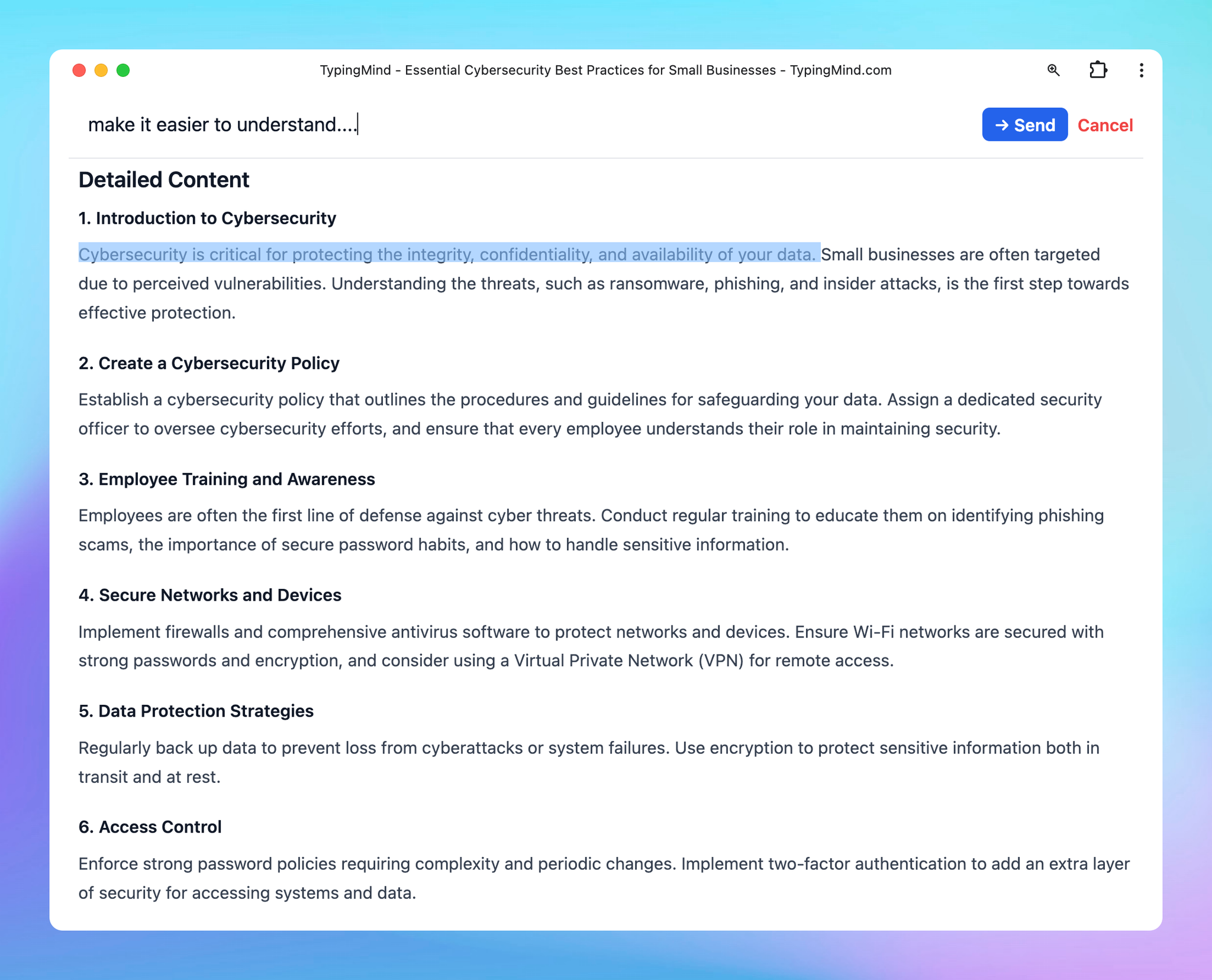Click the yellow minimize window button
Viewport: 1212px width, 980px height.
pyautogui.click(x=101, y=70)
